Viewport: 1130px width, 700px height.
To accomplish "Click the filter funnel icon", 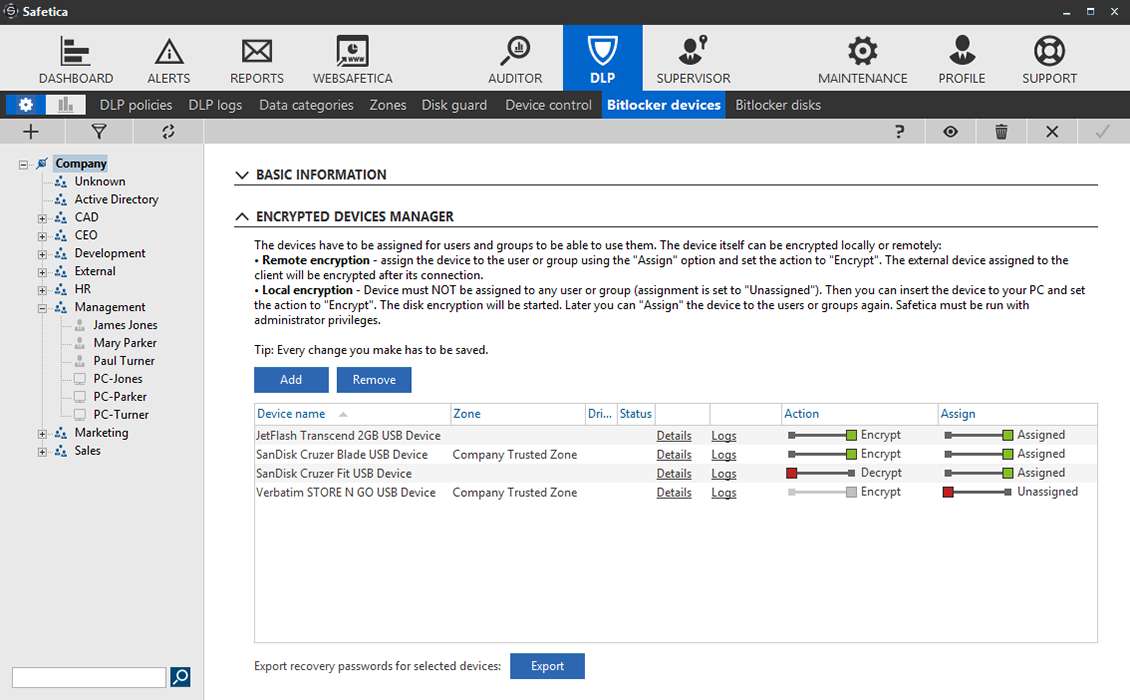I will 99,131.
